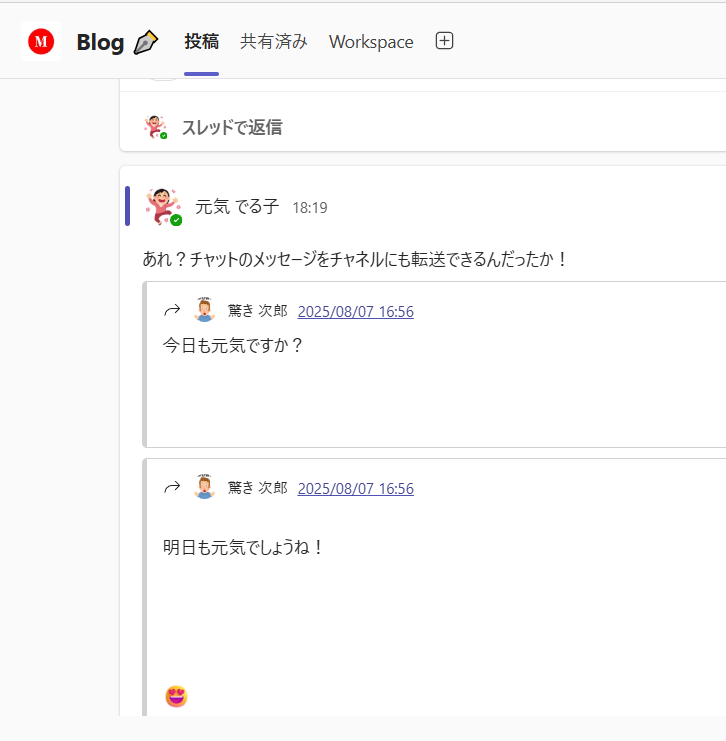Open the Workspace tab

pos(371,42)
